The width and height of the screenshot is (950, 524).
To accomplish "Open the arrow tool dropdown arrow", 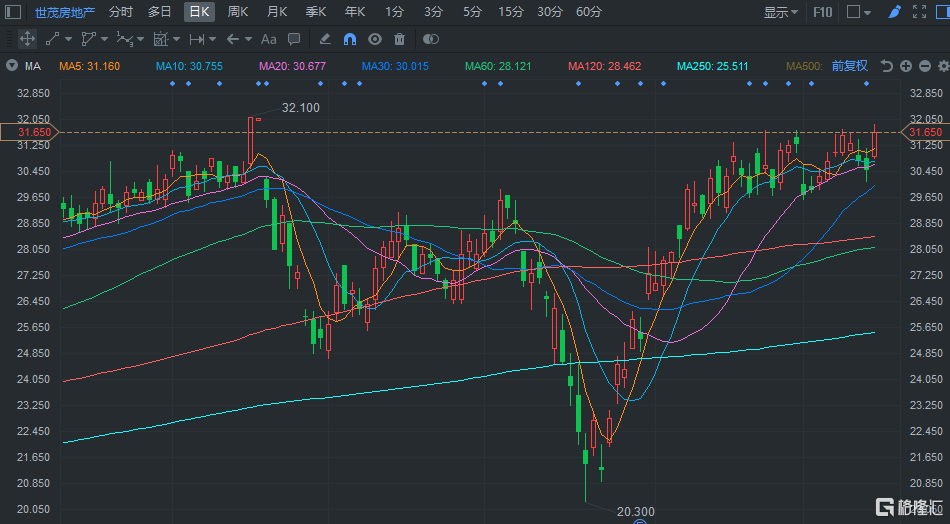I will (248, 39).
